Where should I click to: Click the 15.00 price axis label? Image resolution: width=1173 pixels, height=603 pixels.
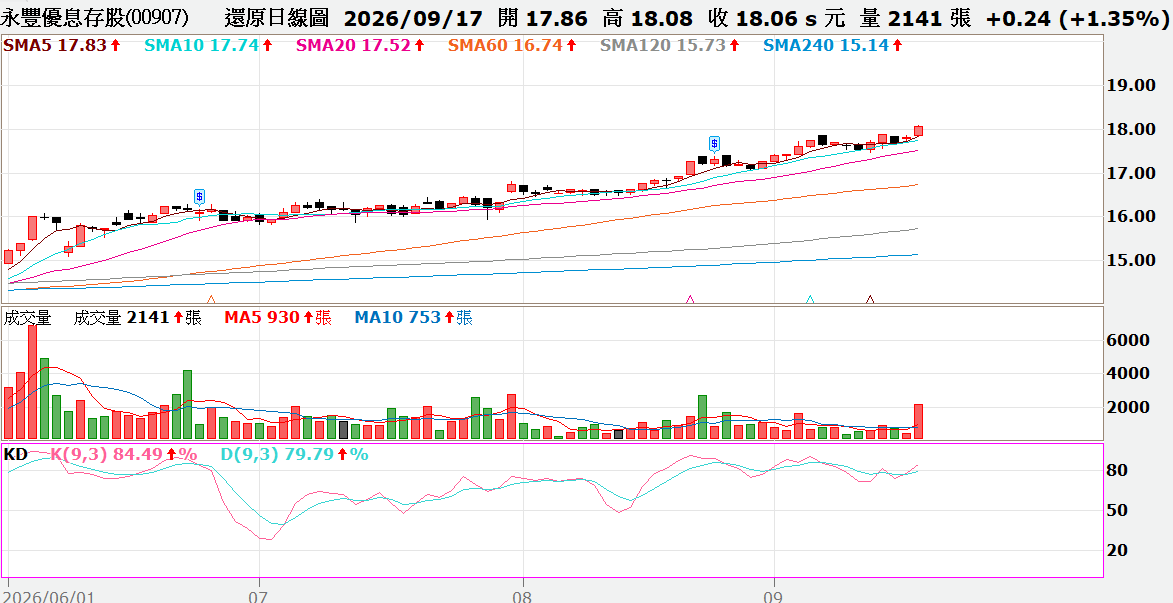(x=1130, y=260)
